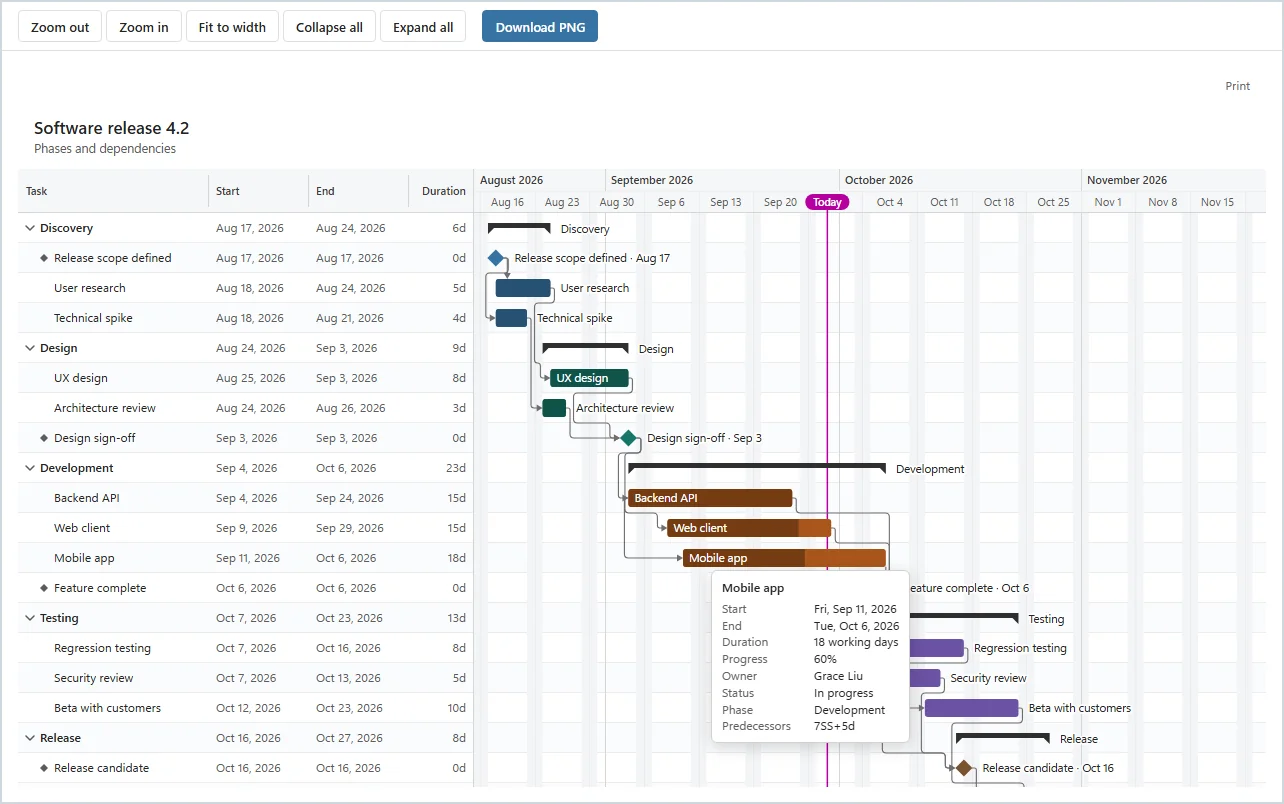Click the Oct 4 week header
Image resolution: width=1284 pixels, height=804 pixels.
pos(890,202)
